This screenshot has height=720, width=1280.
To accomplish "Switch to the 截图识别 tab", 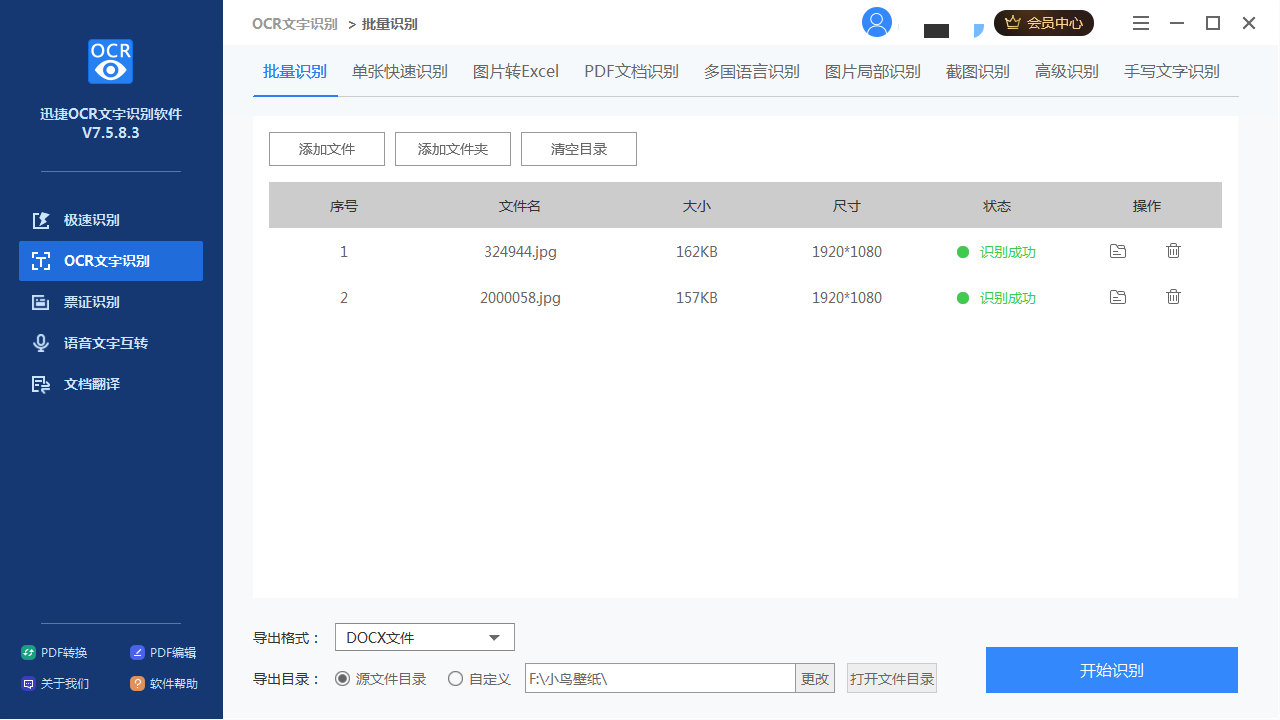I will click(978, 72).
